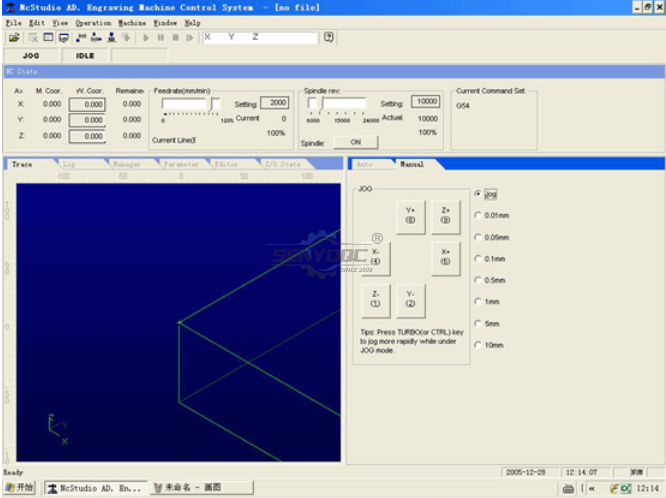Click the Start (play) toolbar button
The width and height of the screenshot is (666, 498).
[146, 38]
